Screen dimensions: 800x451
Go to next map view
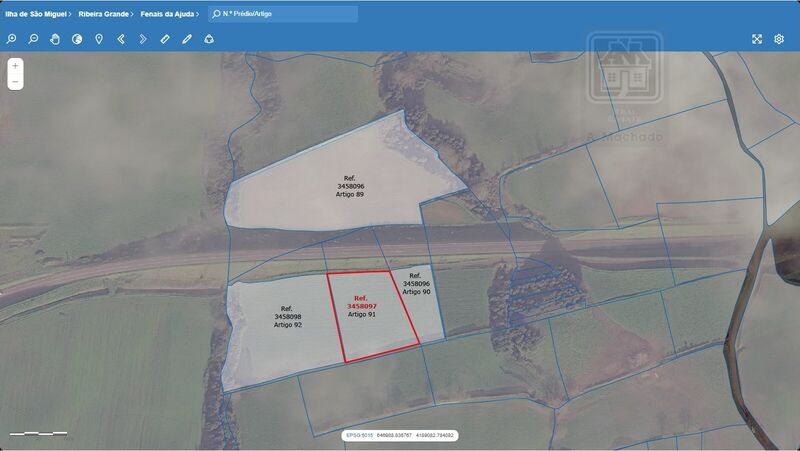(x=143, y=39)
